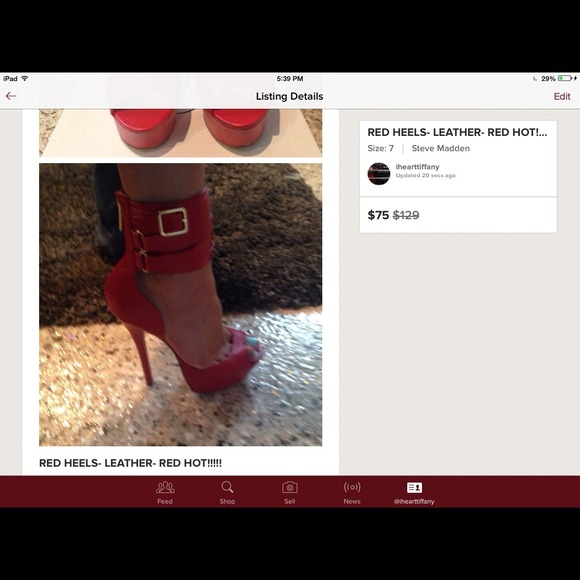Viewport: 580px width, 580px height.
Task: Tap the Size: 7 label
Action: [381, 148]
